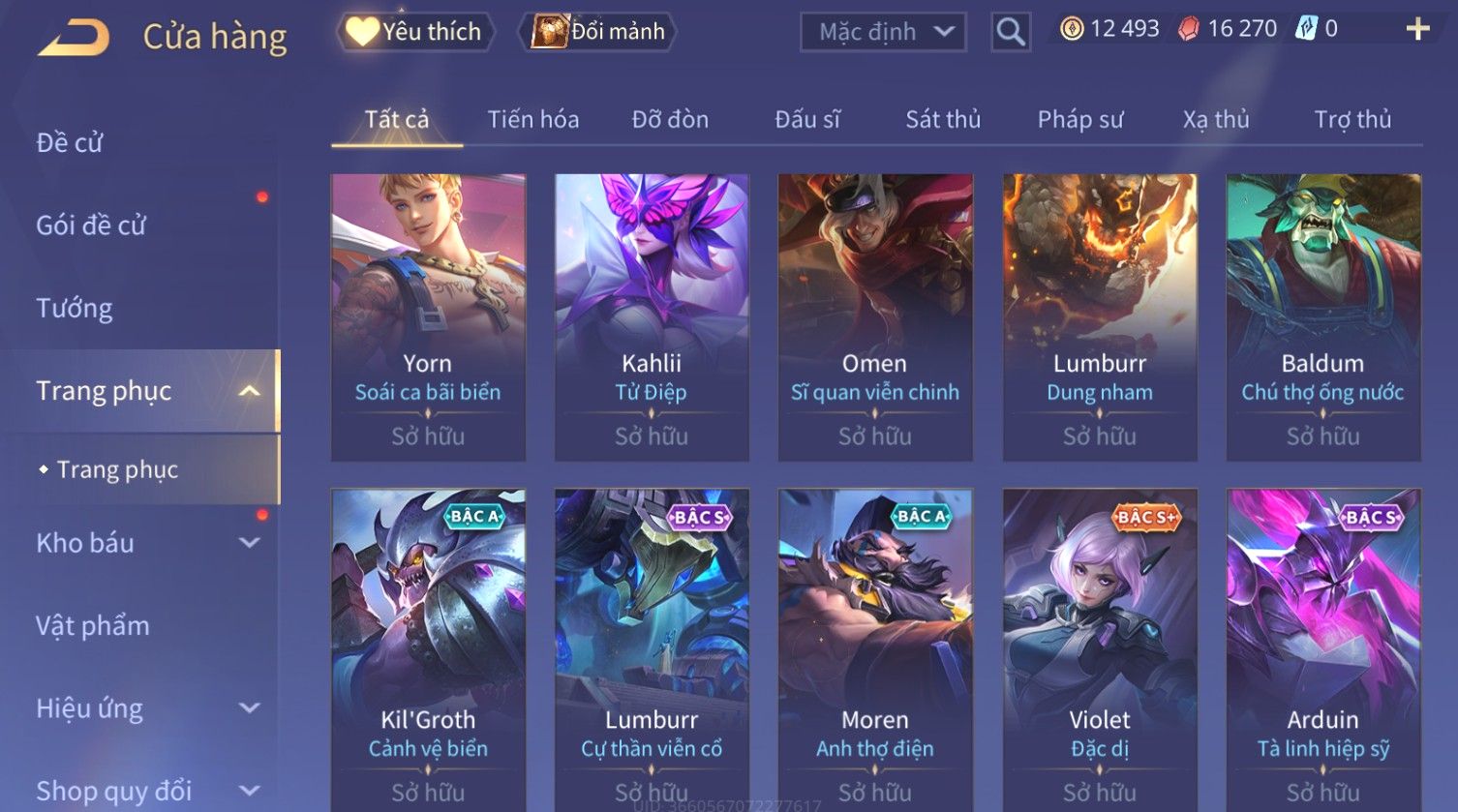Open Vật phẩm in the sidebar
The height and width of the screenshot is (812, 1458).
[93, 626]
